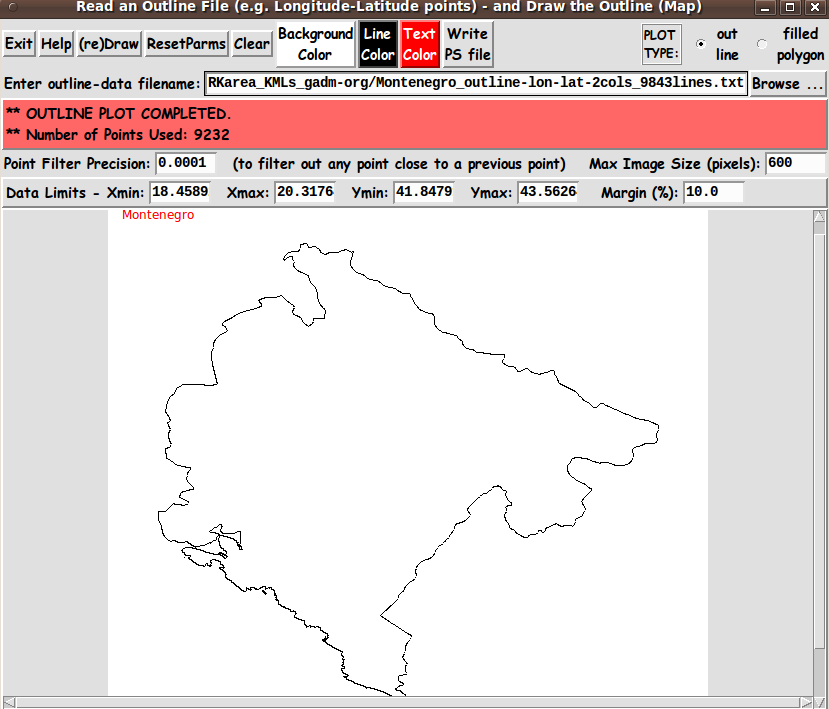This screenshot has width=829, height=709.
Task: Open the Help window
Action: 56,44
